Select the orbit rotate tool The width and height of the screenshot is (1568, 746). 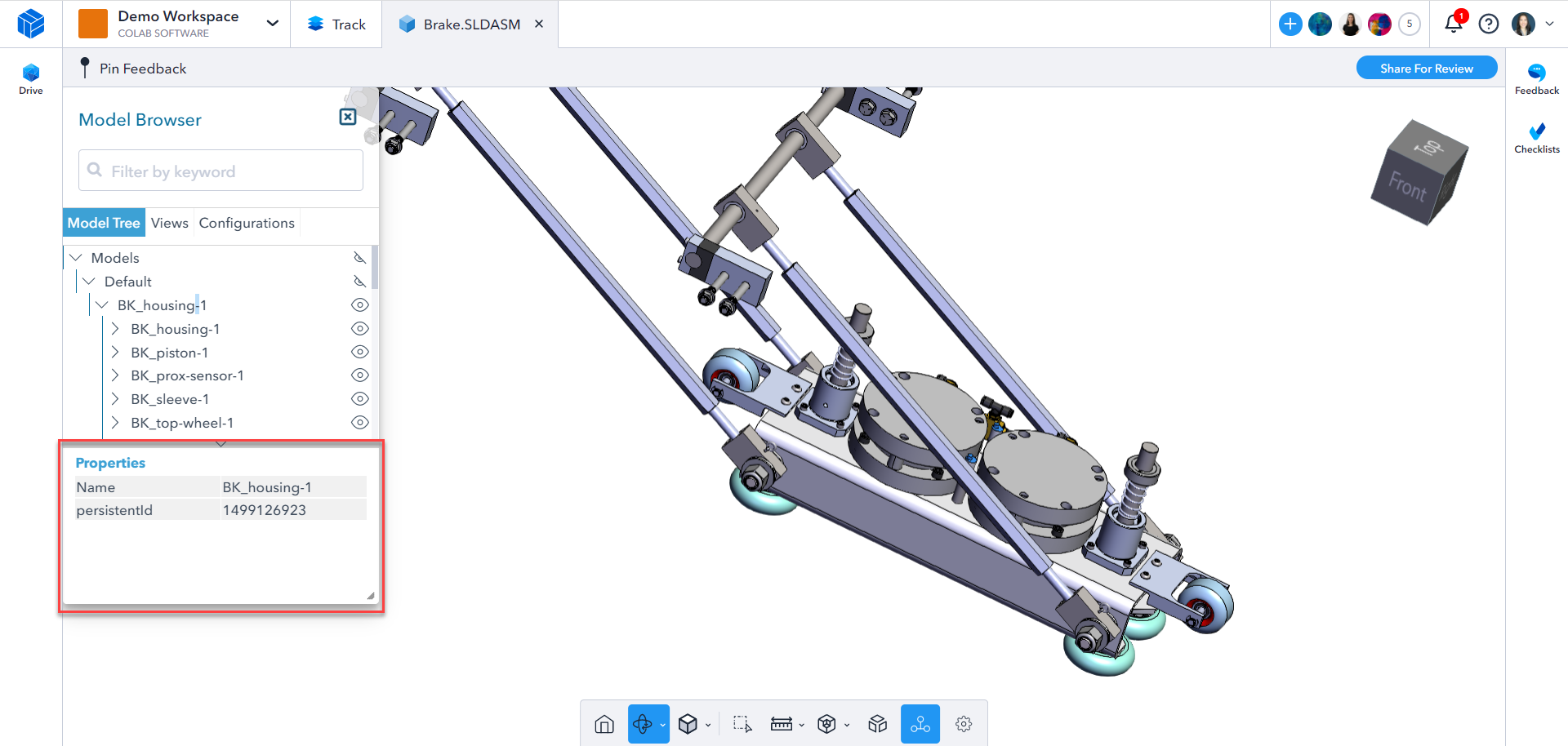pos(642,724)
